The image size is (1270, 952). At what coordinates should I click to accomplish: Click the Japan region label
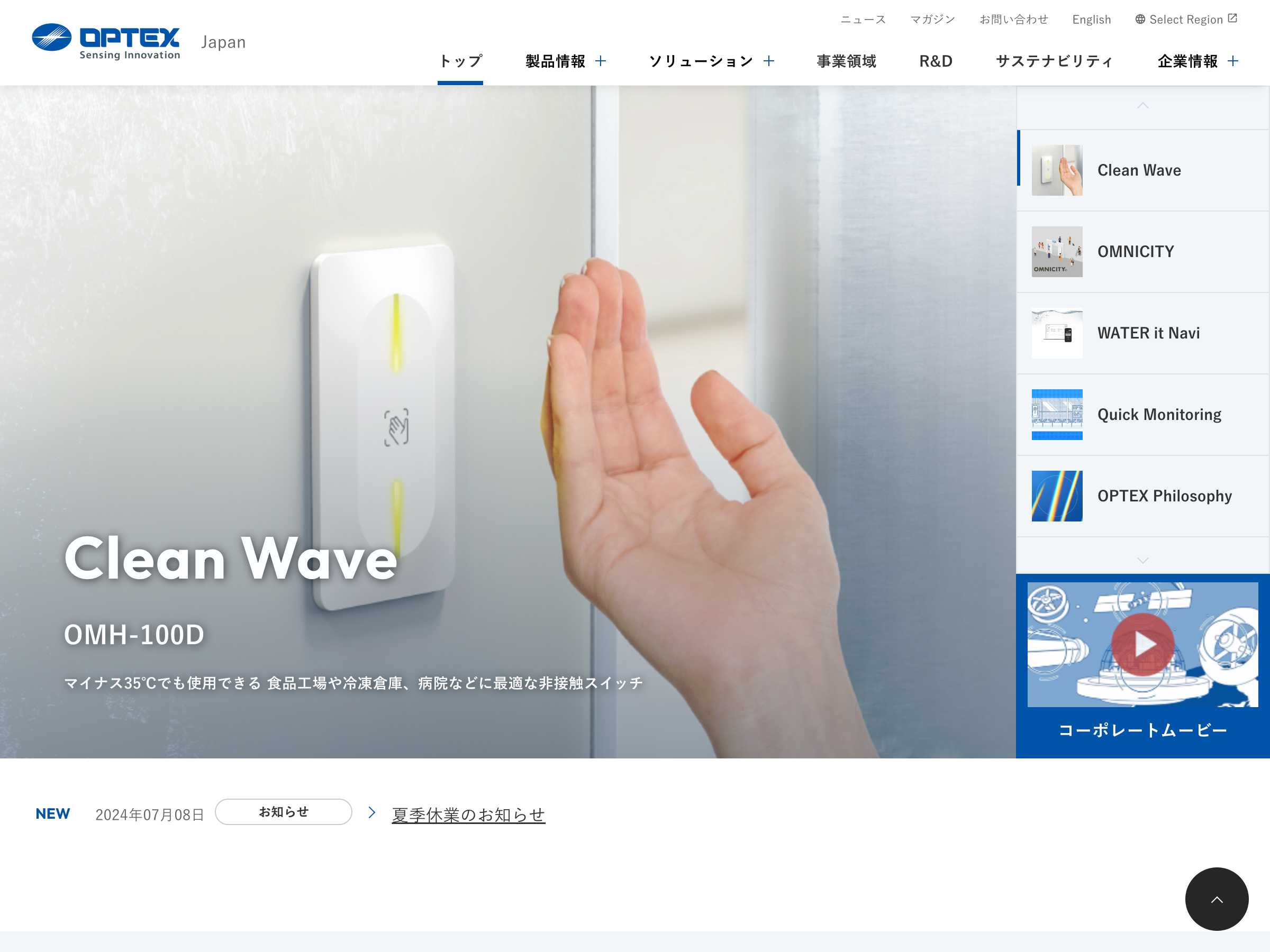pos(223,42)
